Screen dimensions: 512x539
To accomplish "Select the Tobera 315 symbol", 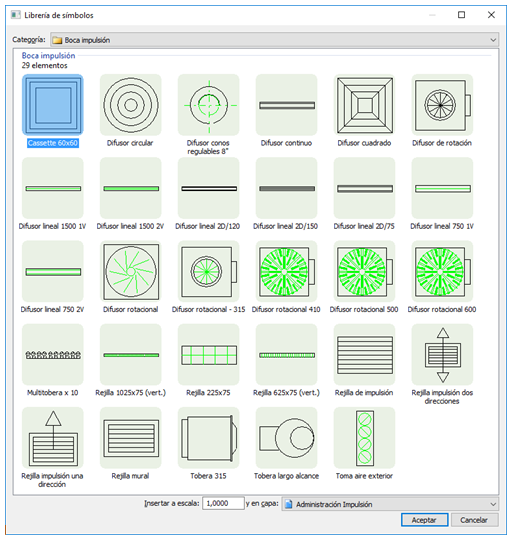I will coord(208,438).
